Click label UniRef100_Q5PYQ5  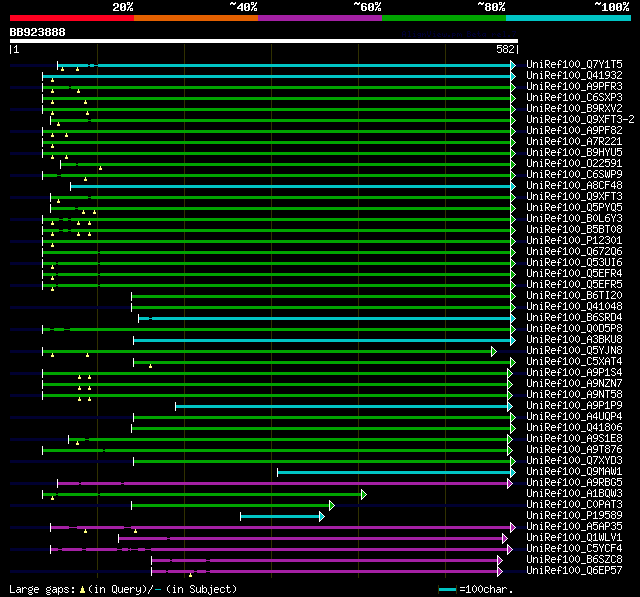[x=574, y=208]
